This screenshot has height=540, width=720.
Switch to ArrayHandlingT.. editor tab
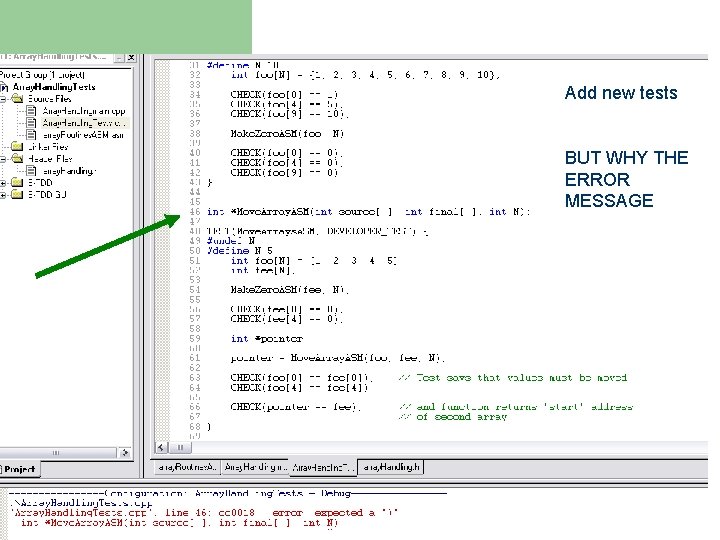[323, 468]
